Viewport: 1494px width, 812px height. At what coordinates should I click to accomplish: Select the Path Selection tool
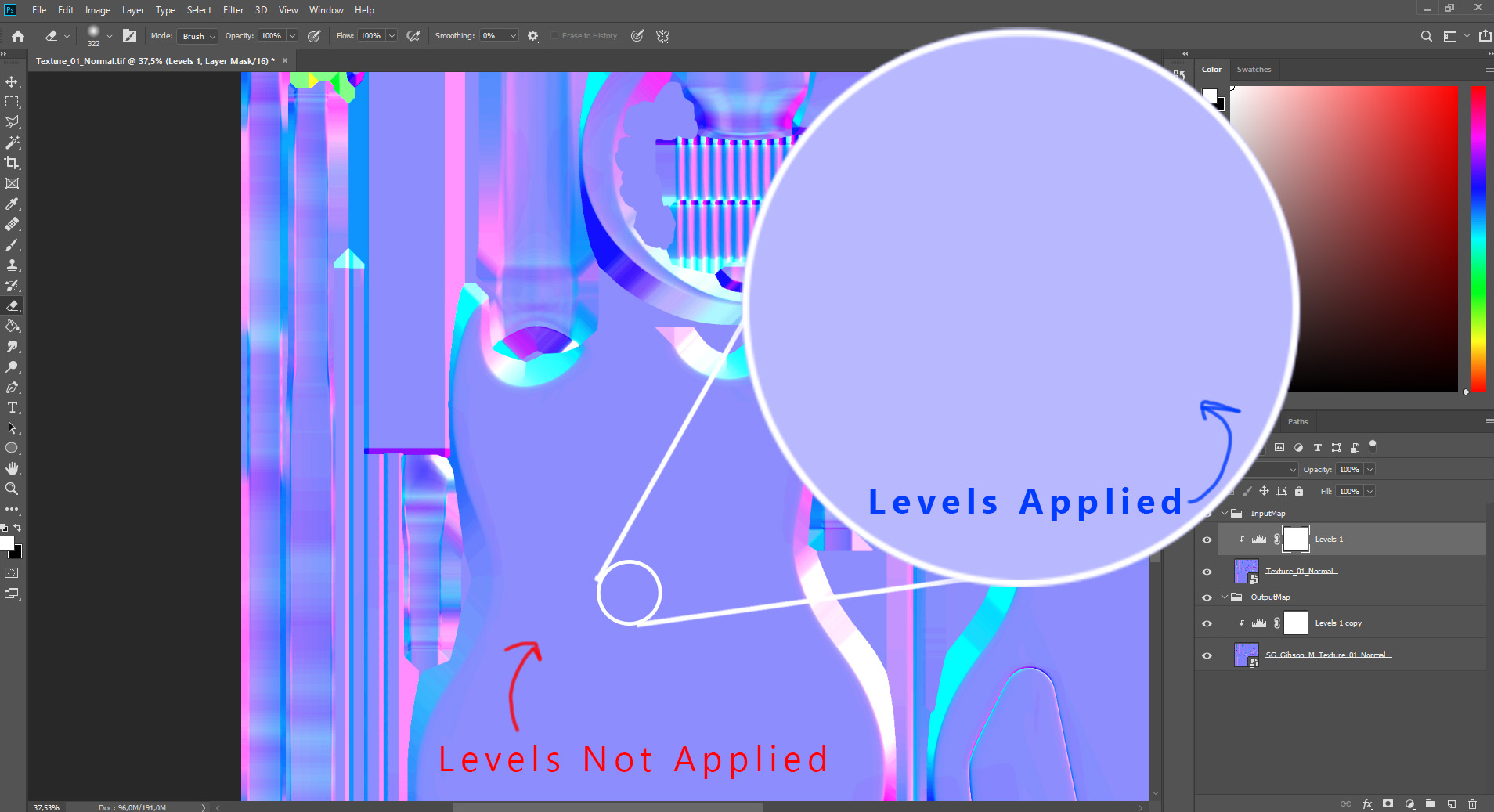pos(12,428)
